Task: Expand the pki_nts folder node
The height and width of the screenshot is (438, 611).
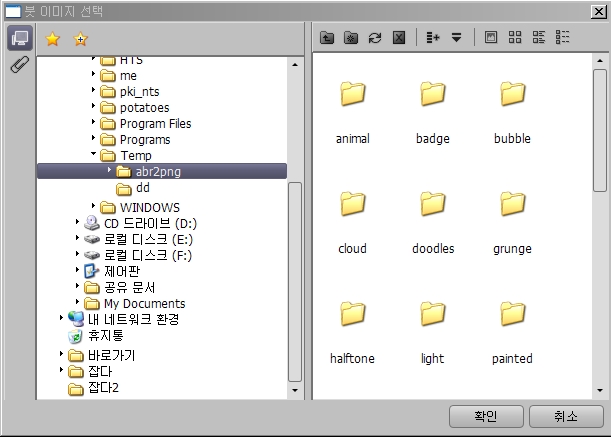Action: pos(93,89)
